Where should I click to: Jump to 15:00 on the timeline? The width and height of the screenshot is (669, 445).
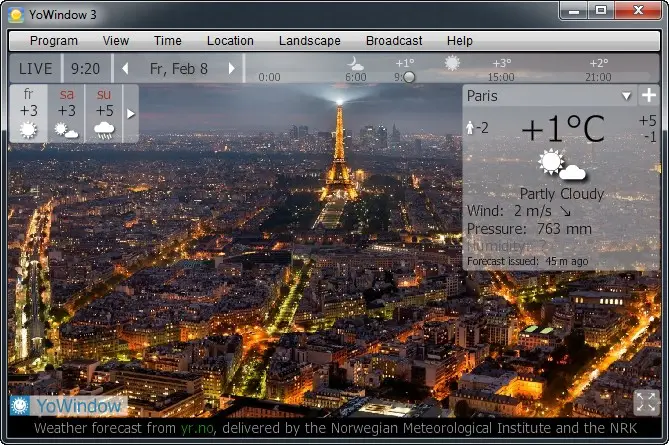(x=501, y=77)
